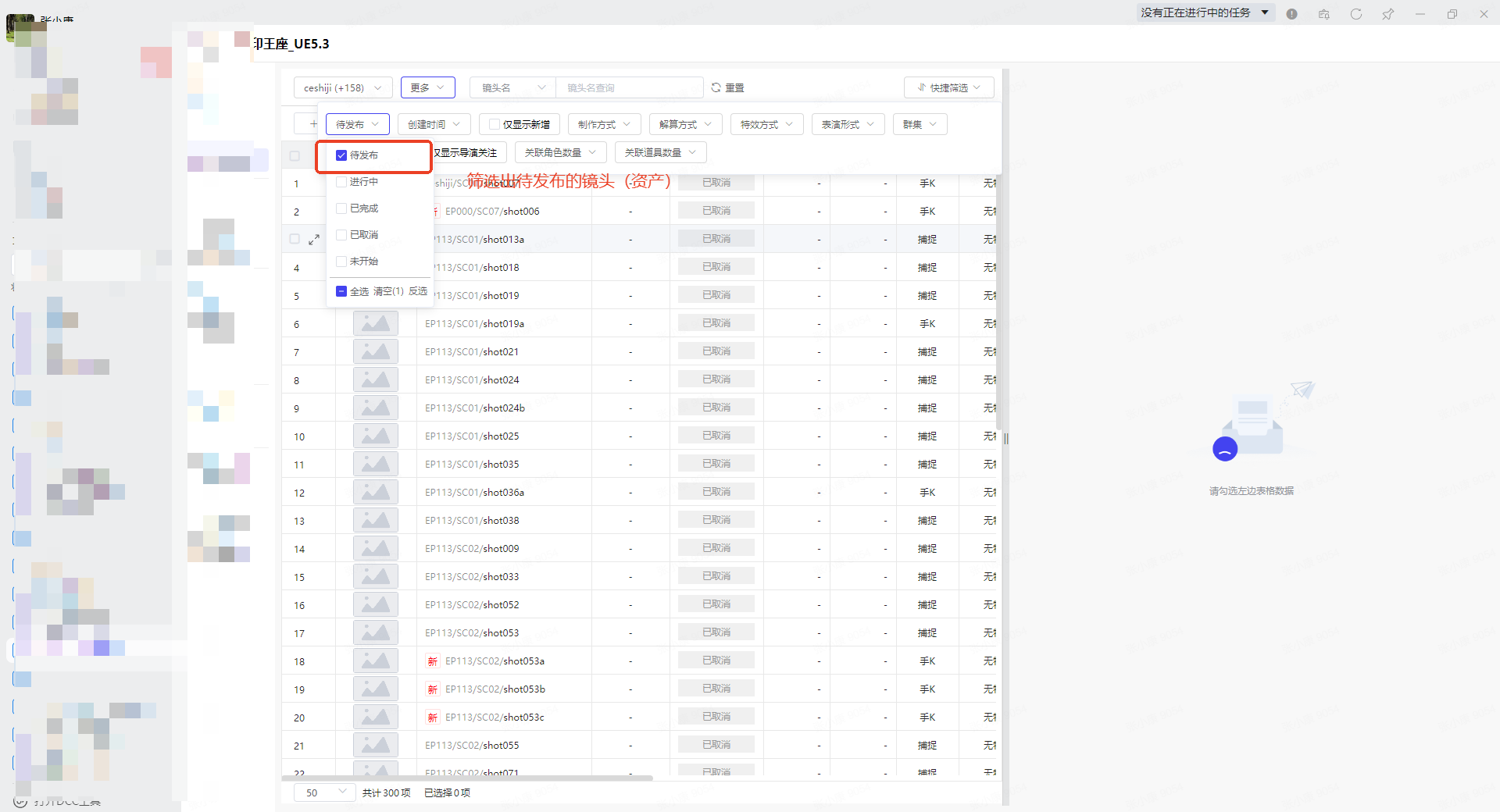This screenshot has width=1500, height=812.
Task: Click the EP113/SC01/shot024b shot name
Action: pos(475,408)
